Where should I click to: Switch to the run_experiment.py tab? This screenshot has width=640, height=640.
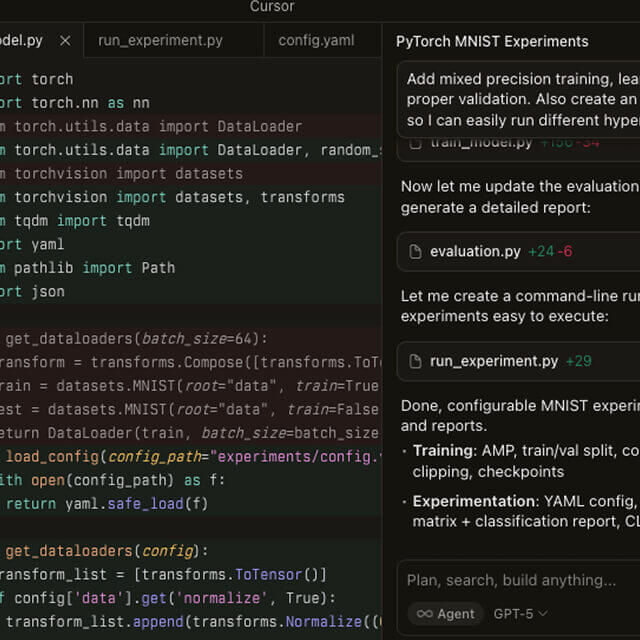[160, 41]
